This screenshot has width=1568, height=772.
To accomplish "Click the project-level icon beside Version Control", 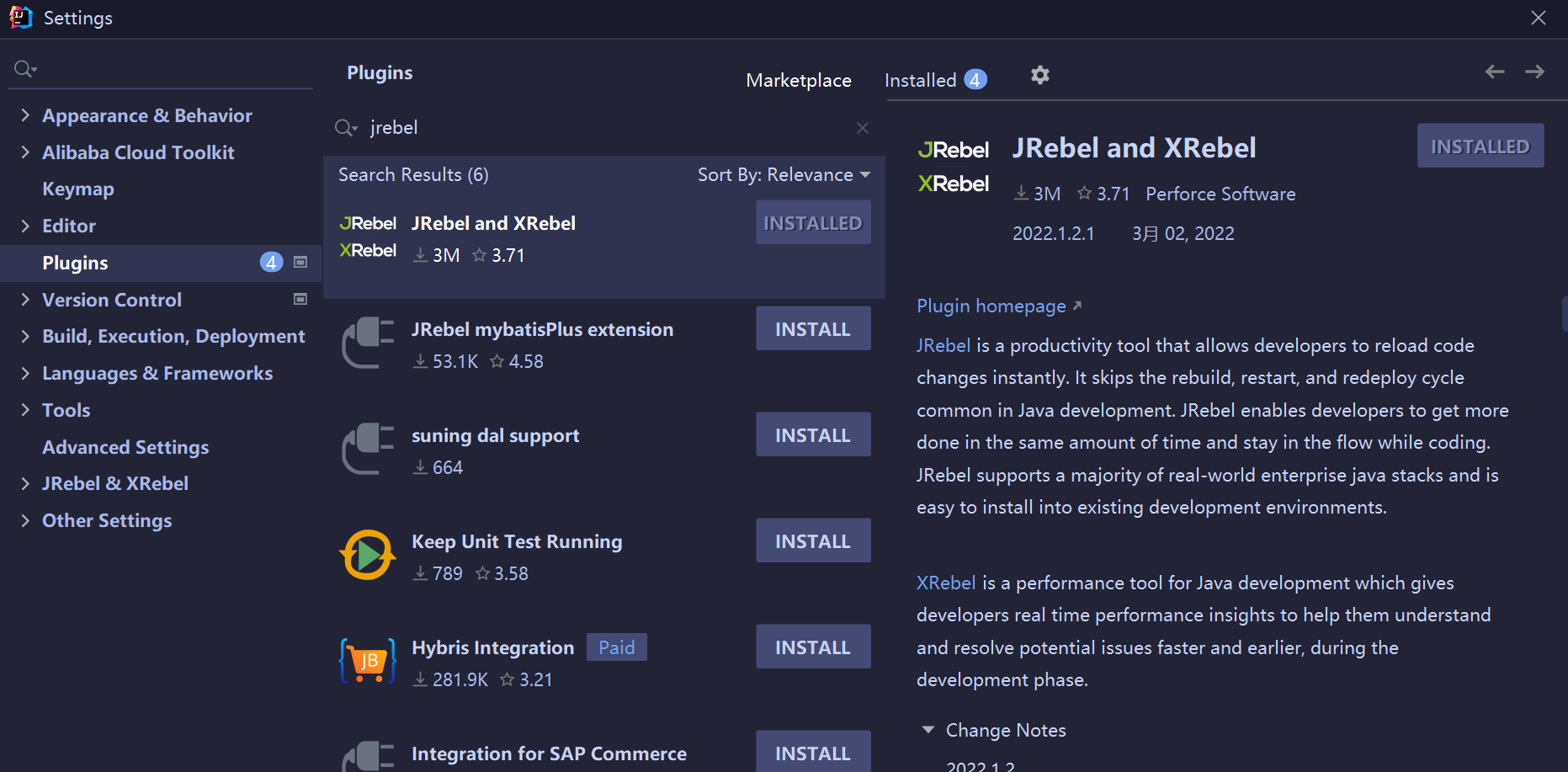I will click(300, 300).
